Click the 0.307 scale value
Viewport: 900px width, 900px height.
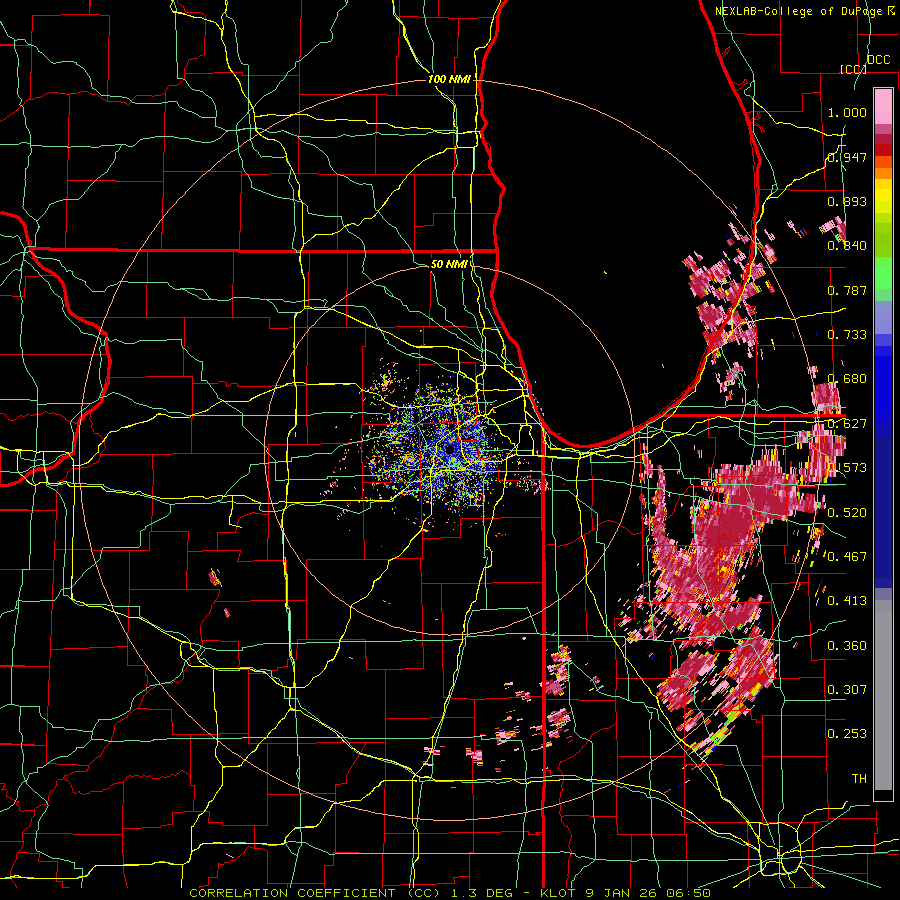[847, 689]
